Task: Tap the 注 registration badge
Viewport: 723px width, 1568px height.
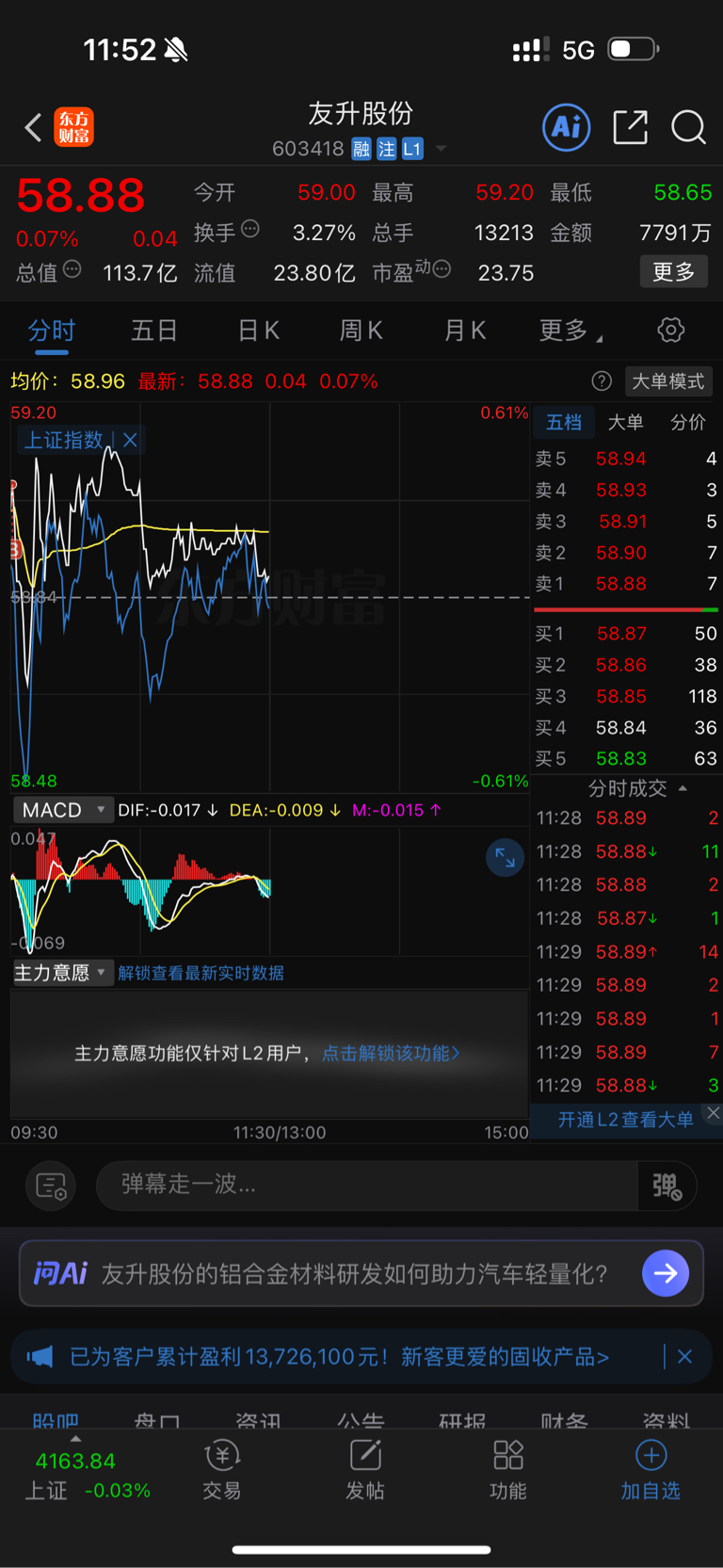Action: click(387, 149)
